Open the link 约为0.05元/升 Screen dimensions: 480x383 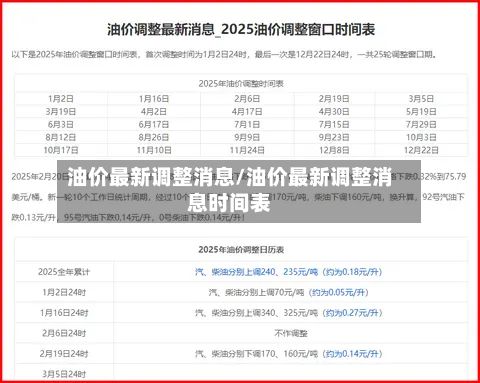pos(339,293)
